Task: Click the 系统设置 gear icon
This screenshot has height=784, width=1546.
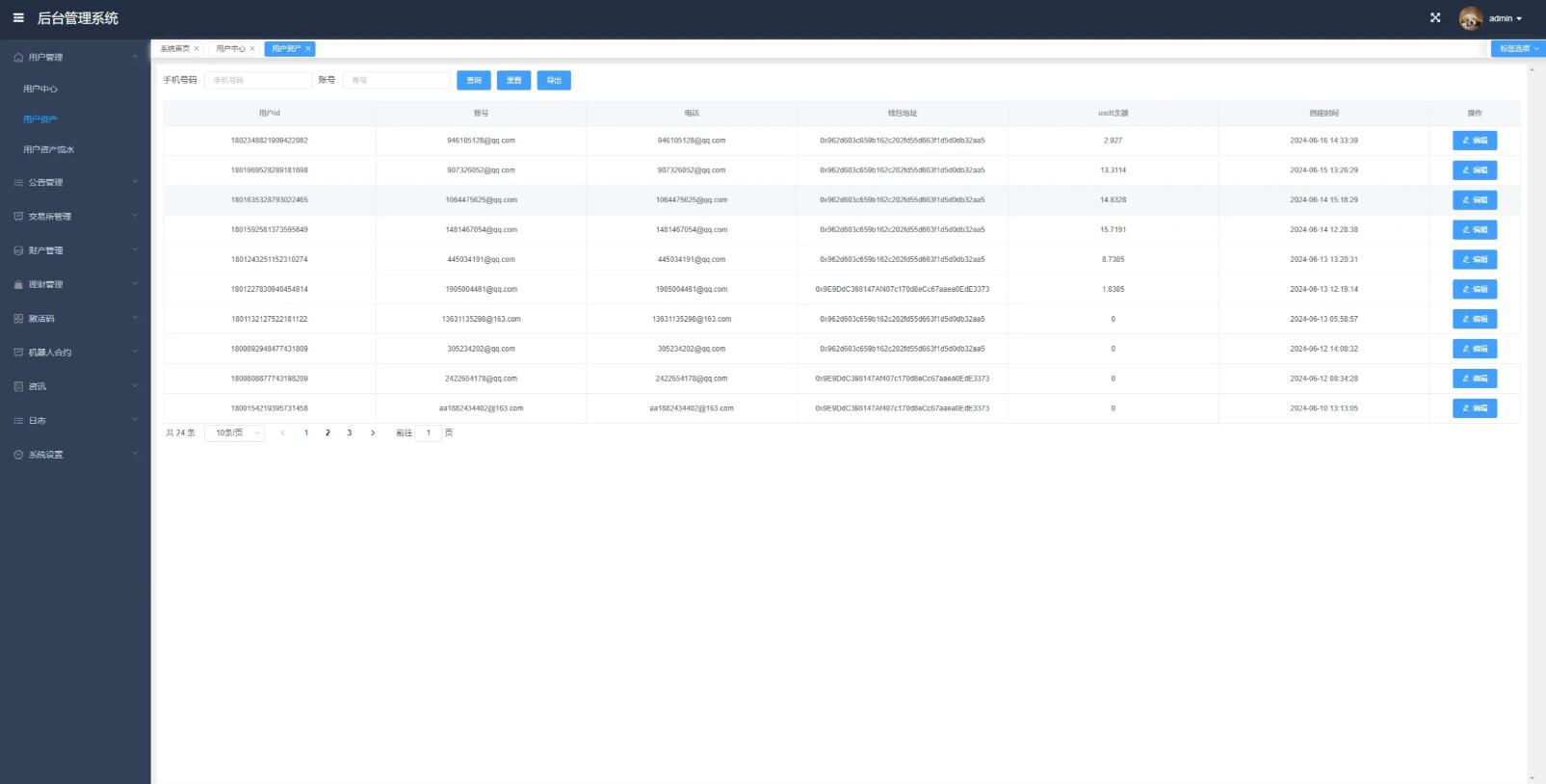Action: 18,455
